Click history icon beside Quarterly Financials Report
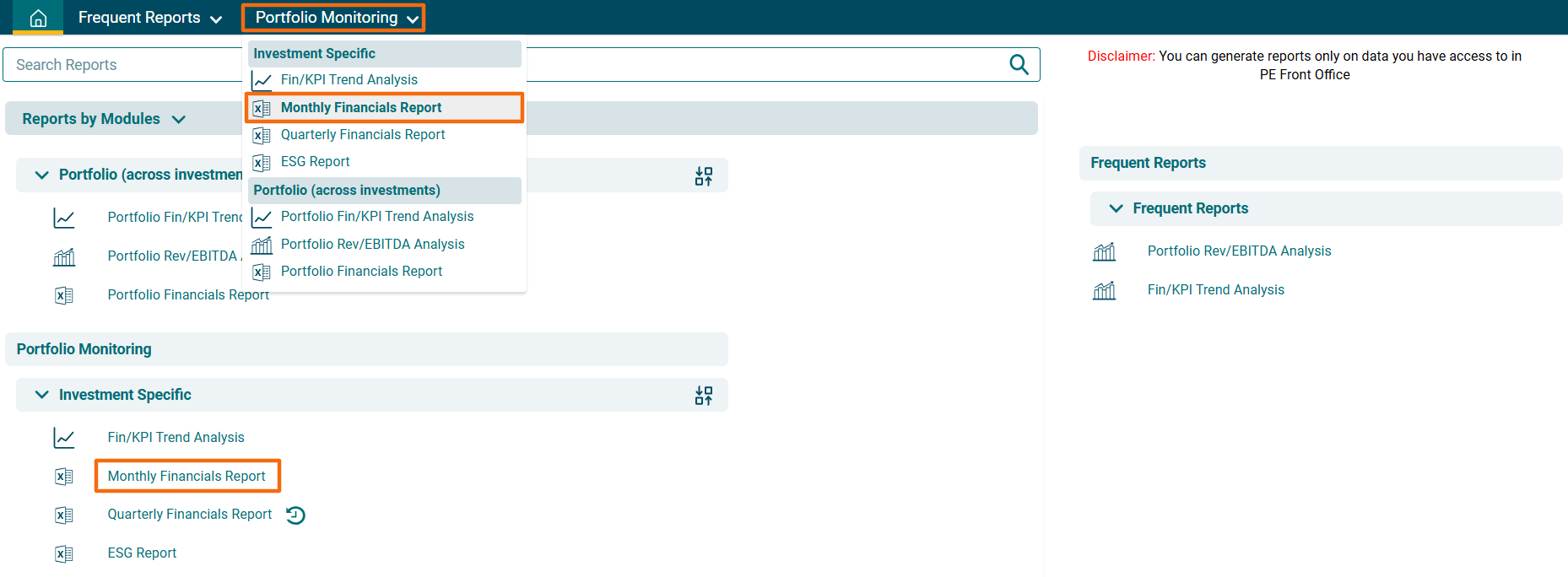This screenshot has height=577, width=1568. (295, 515)
